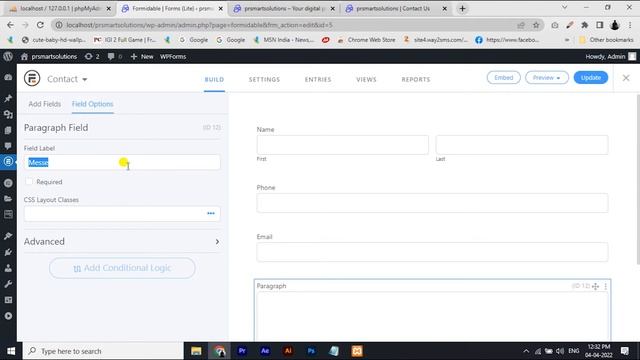Open the Paragraph field three-dot options
This screenshot has height=360, width=640.
605,286
